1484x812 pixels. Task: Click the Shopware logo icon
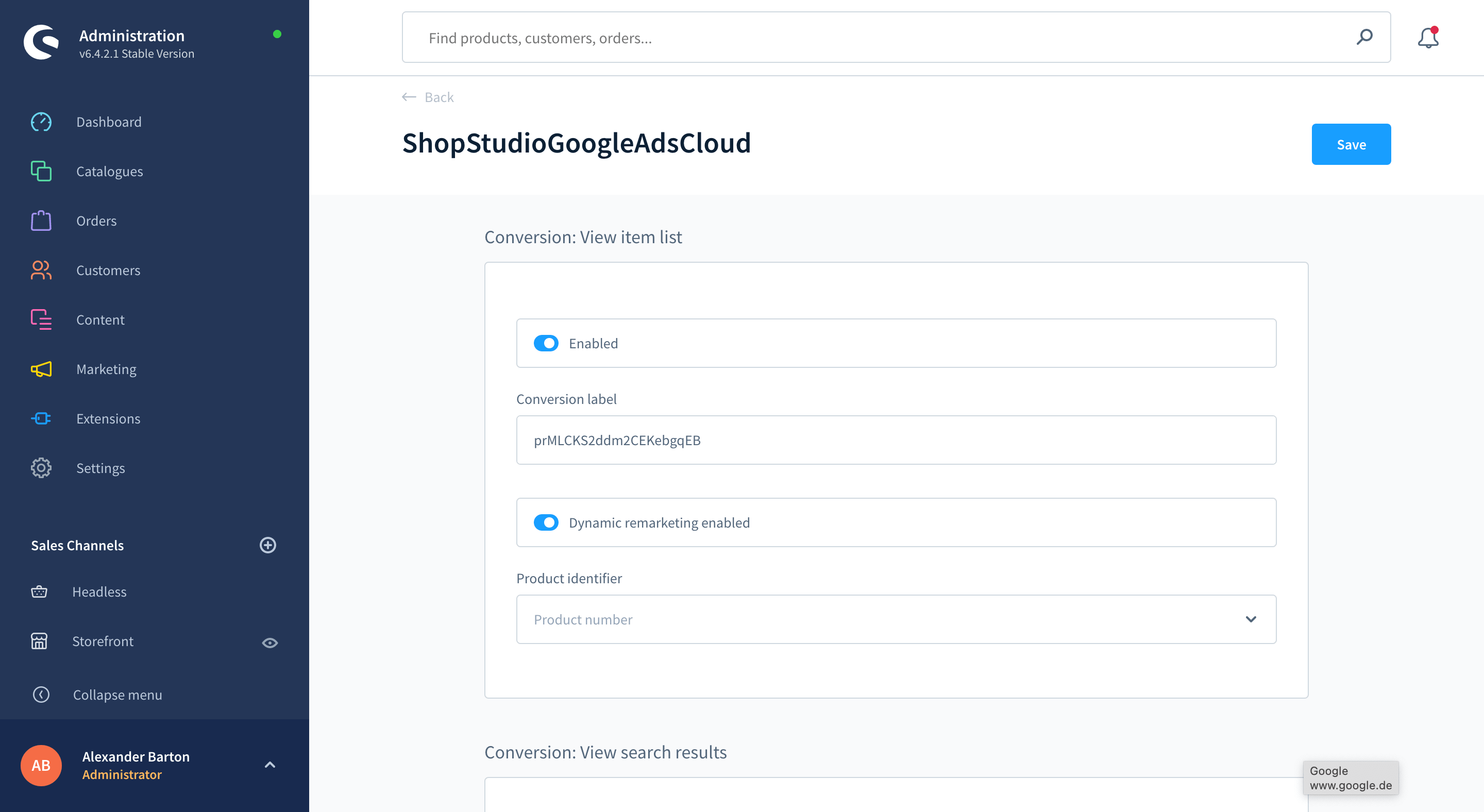pyautogui.click(x=41, y=42)
